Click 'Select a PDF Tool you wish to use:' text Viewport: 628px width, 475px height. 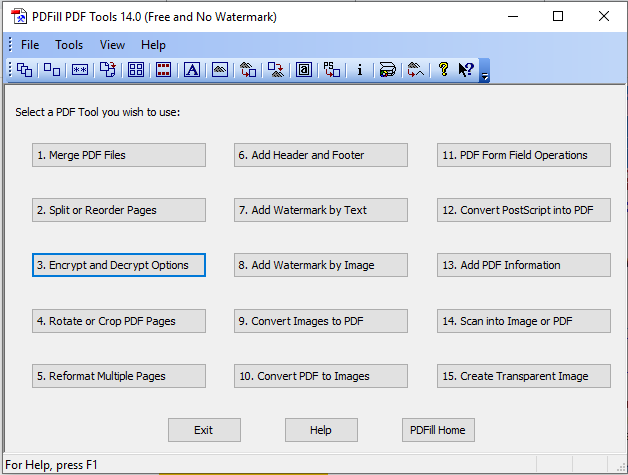pyautogui.click(x=98, y=112)
